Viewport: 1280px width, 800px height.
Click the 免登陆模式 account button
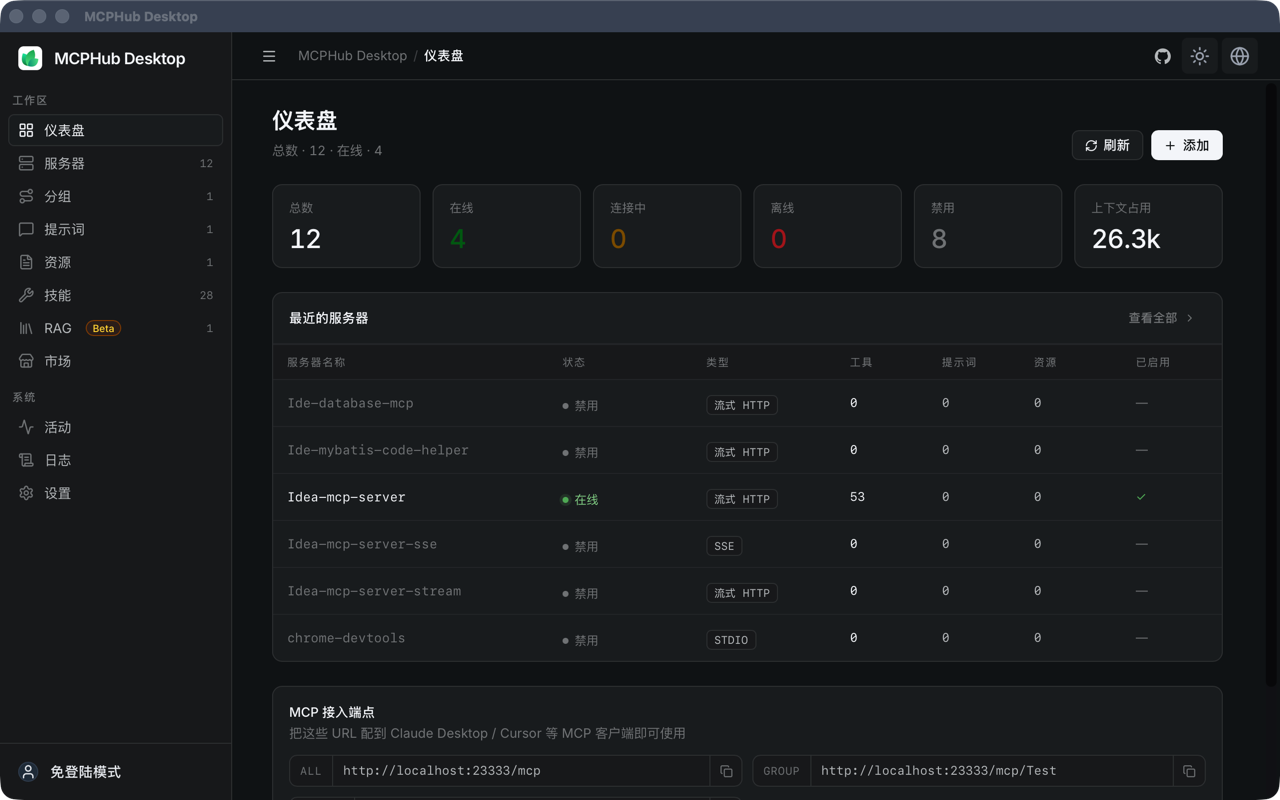point(116,772)
